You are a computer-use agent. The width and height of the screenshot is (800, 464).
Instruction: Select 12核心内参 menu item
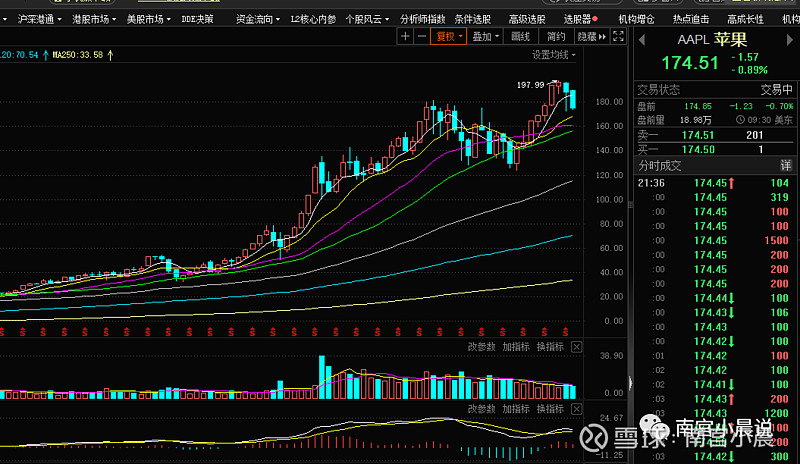(313, 19)
